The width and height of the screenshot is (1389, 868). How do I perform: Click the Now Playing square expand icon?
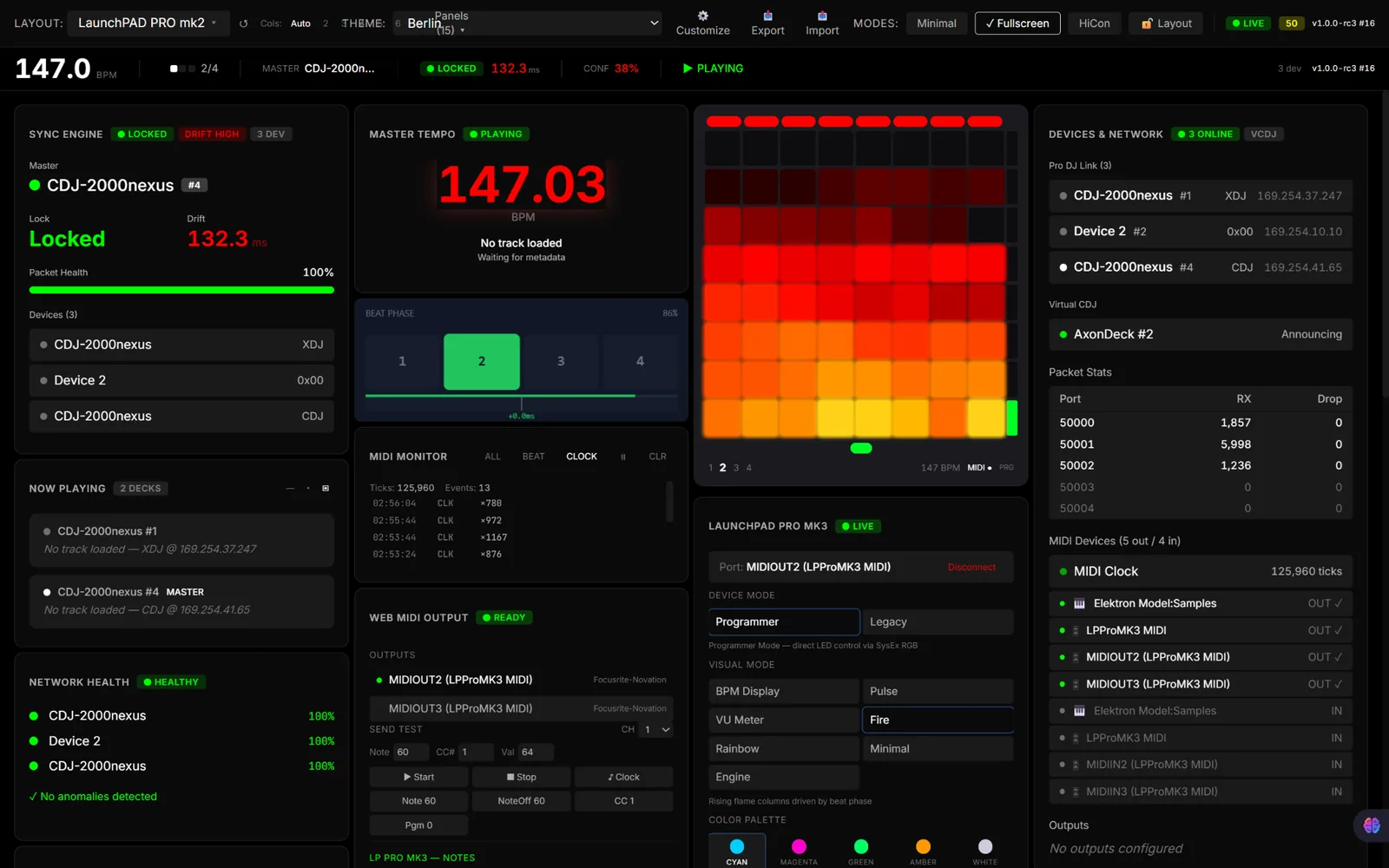[x=326, y=489]
